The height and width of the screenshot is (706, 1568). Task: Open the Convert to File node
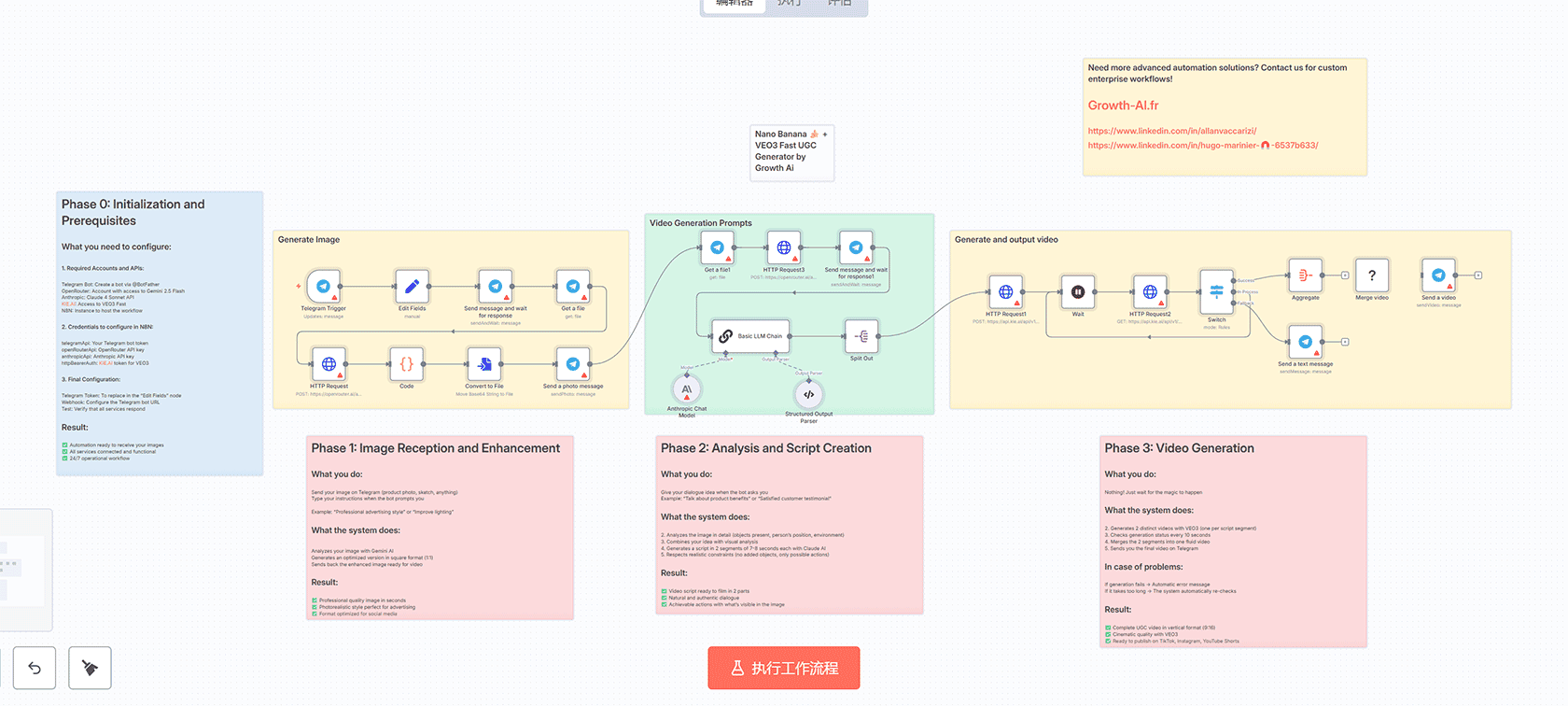click(x=484, y=364)
